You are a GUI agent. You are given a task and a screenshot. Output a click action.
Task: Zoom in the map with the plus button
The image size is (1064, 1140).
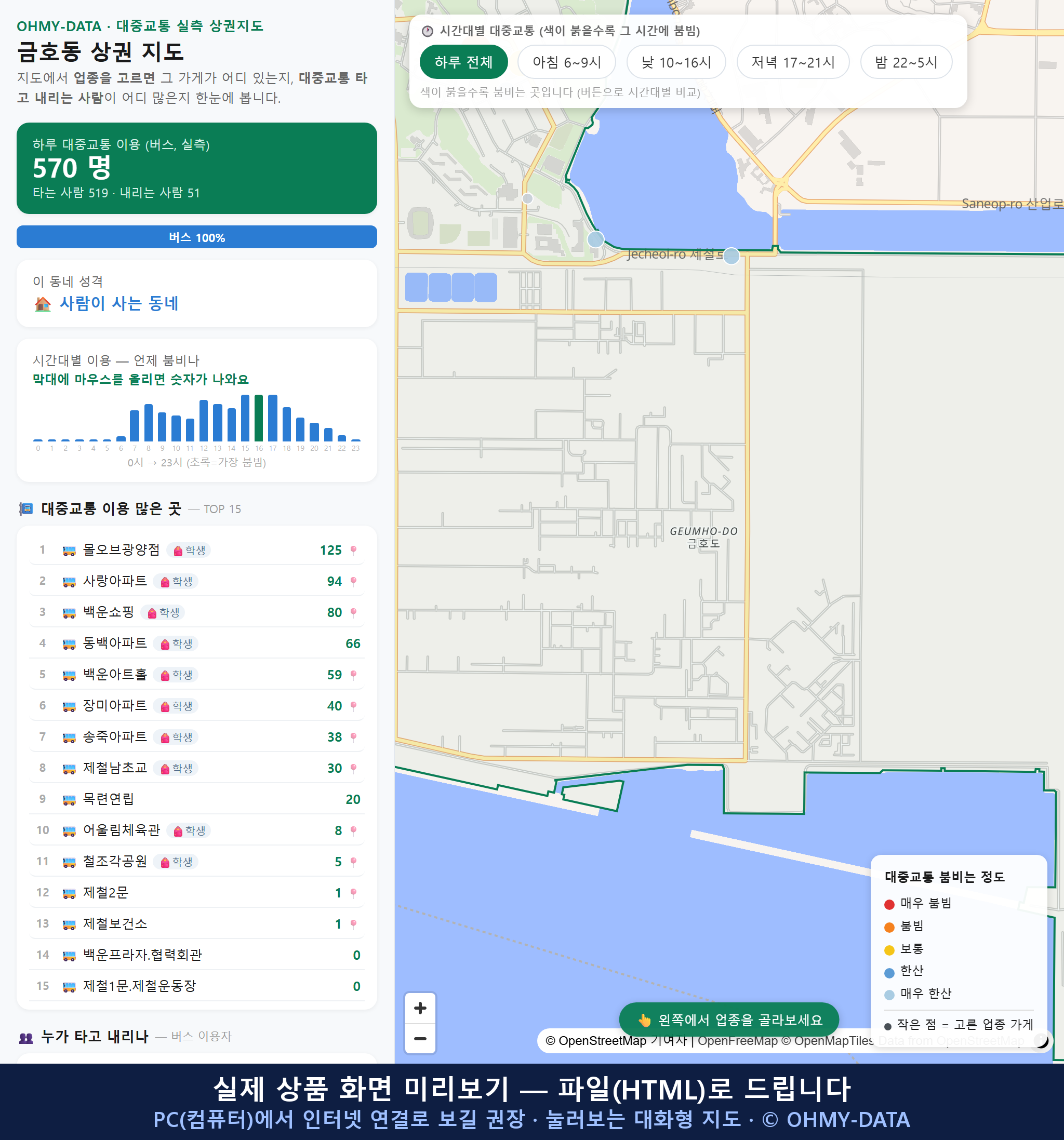[x=420, y=1008]
